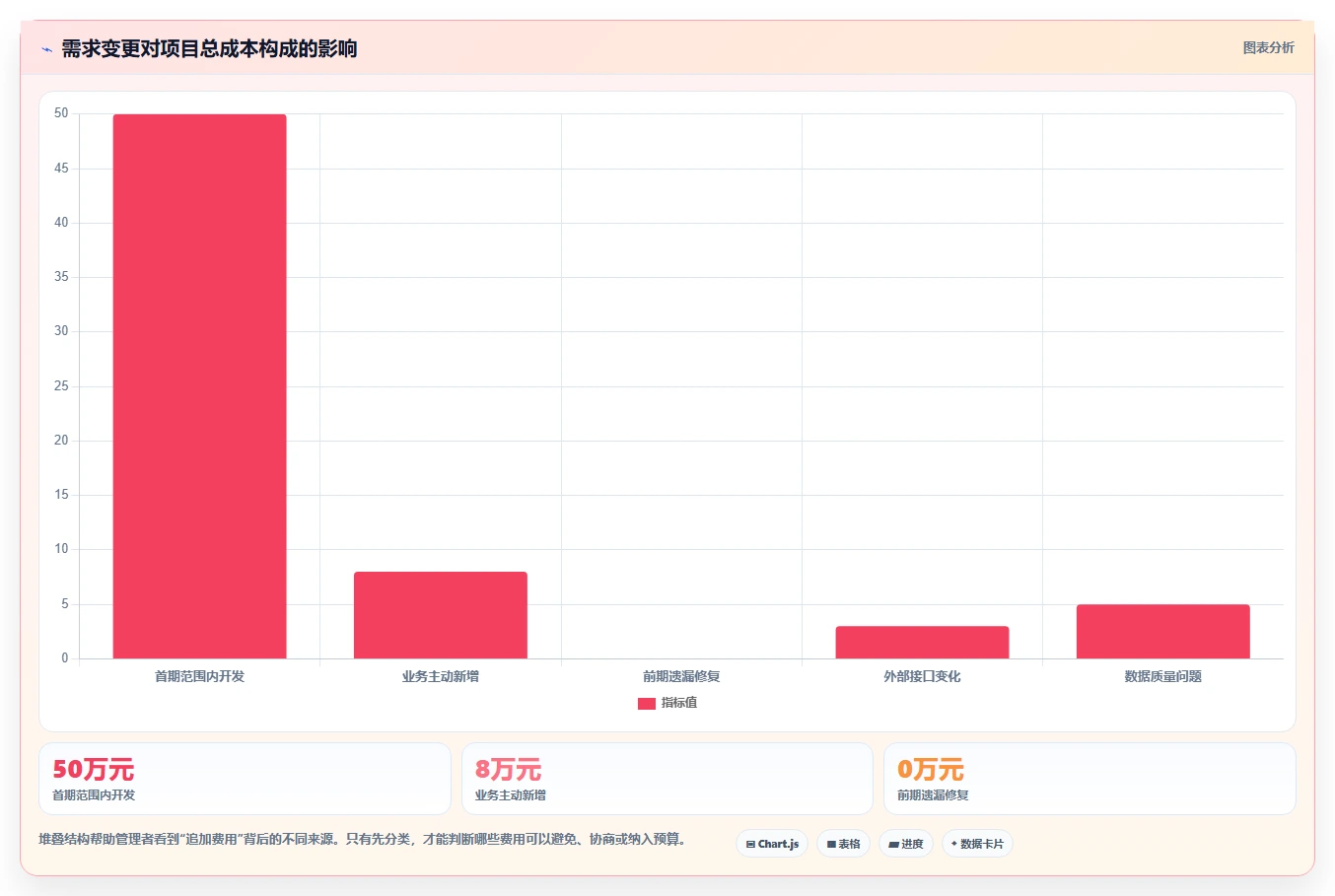Open the 0万元 stat card
This screenshot has height=896, width=1335.
1089,779
